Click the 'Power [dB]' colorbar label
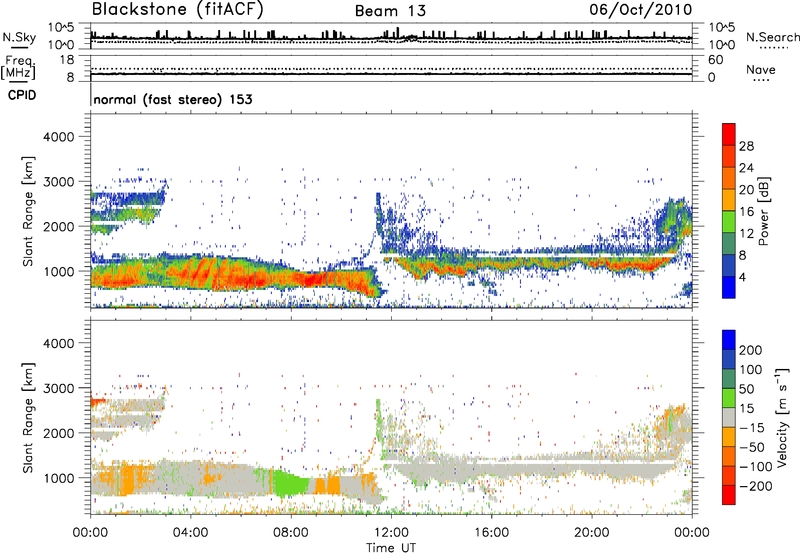The width and height of the screenshot is (800, 554). [763, 211]
